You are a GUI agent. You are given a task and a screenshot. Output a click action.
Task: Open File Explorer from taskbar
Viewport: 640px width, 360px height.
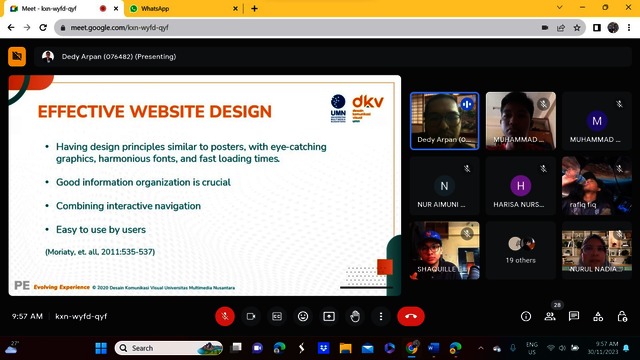[345, 348]
